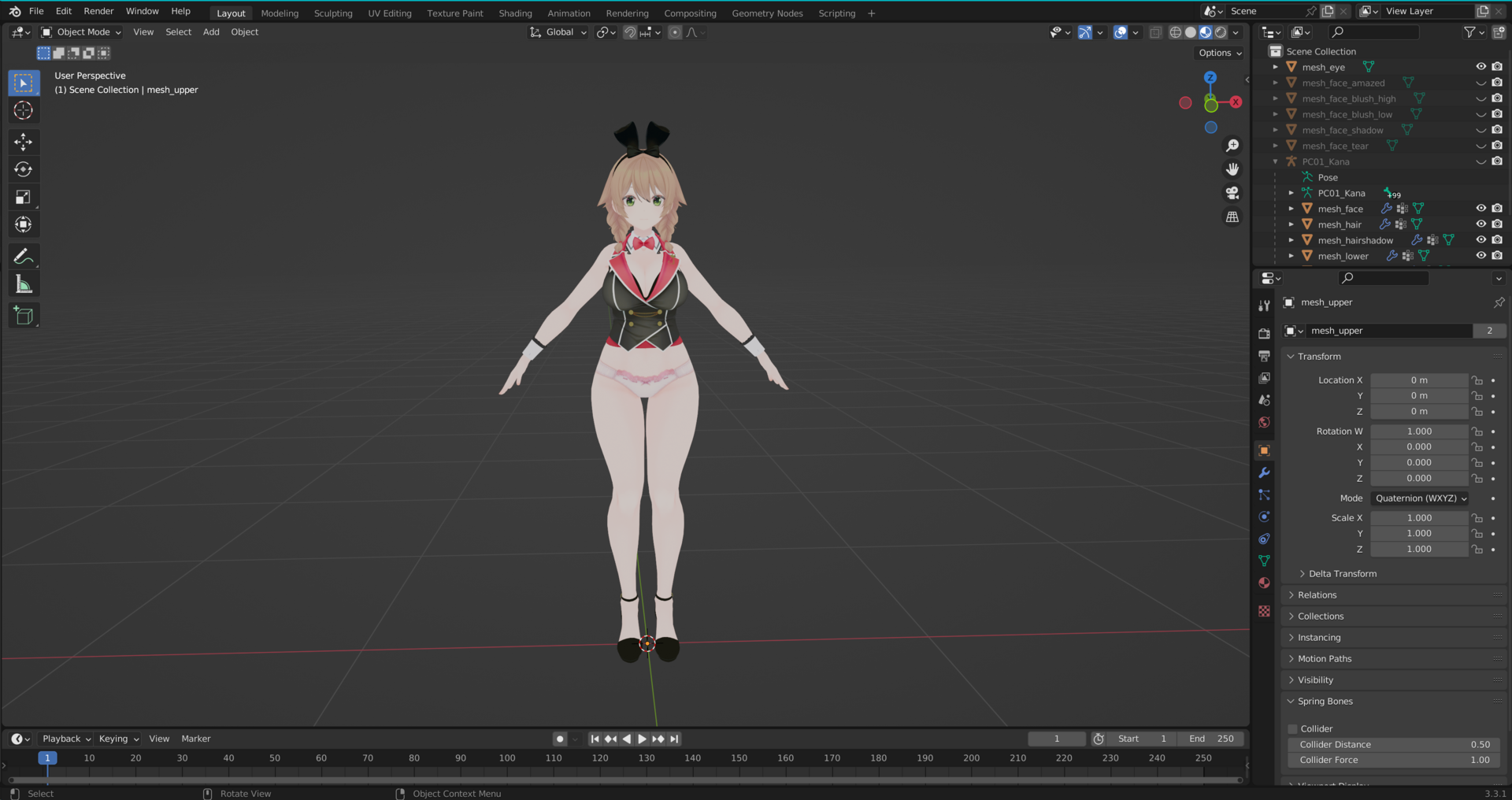
Task: Open the Render properties tab
Action: click(x=1264, y=334)
